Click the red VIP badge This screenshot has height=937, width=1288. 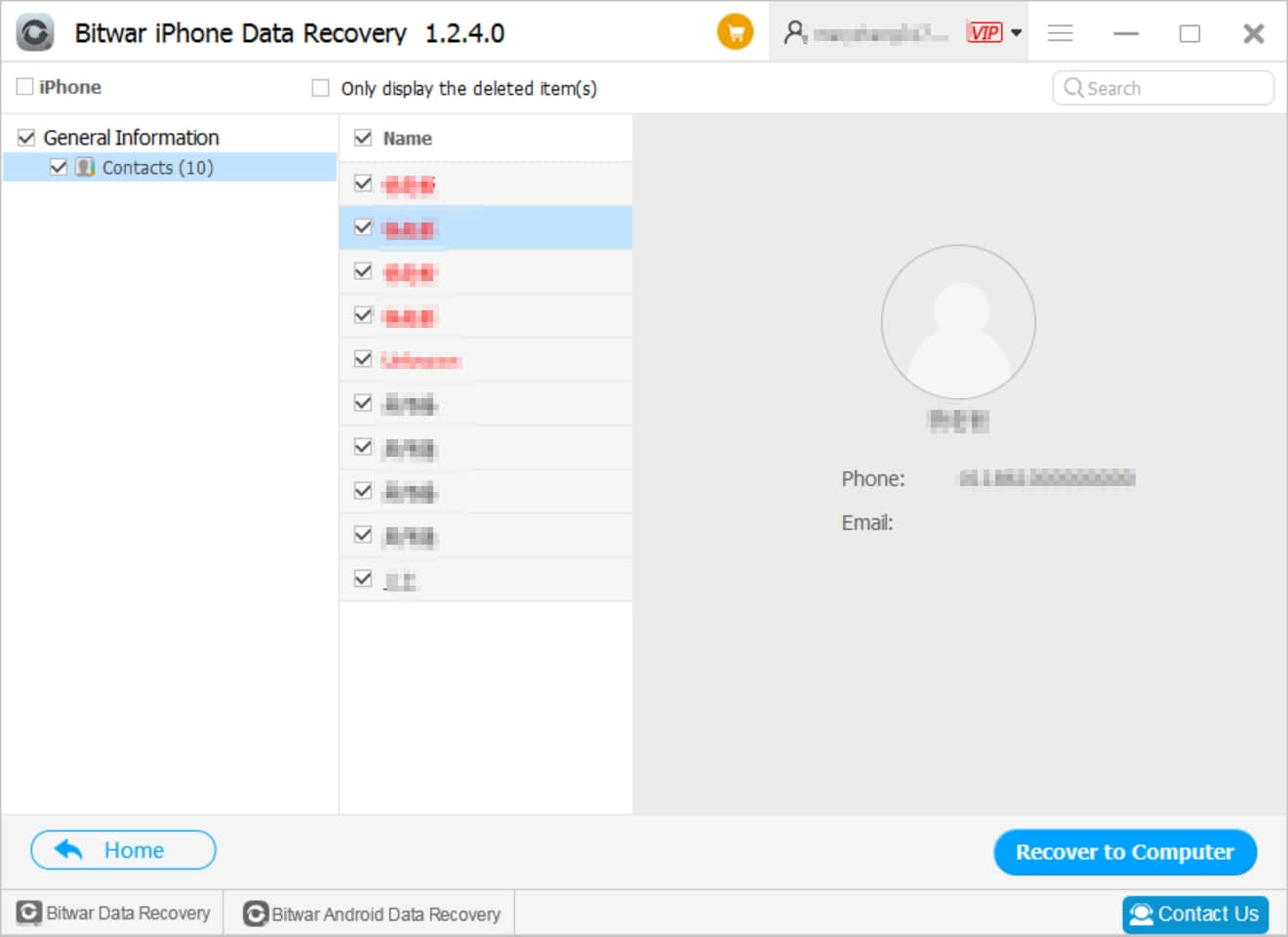[985, 33]
